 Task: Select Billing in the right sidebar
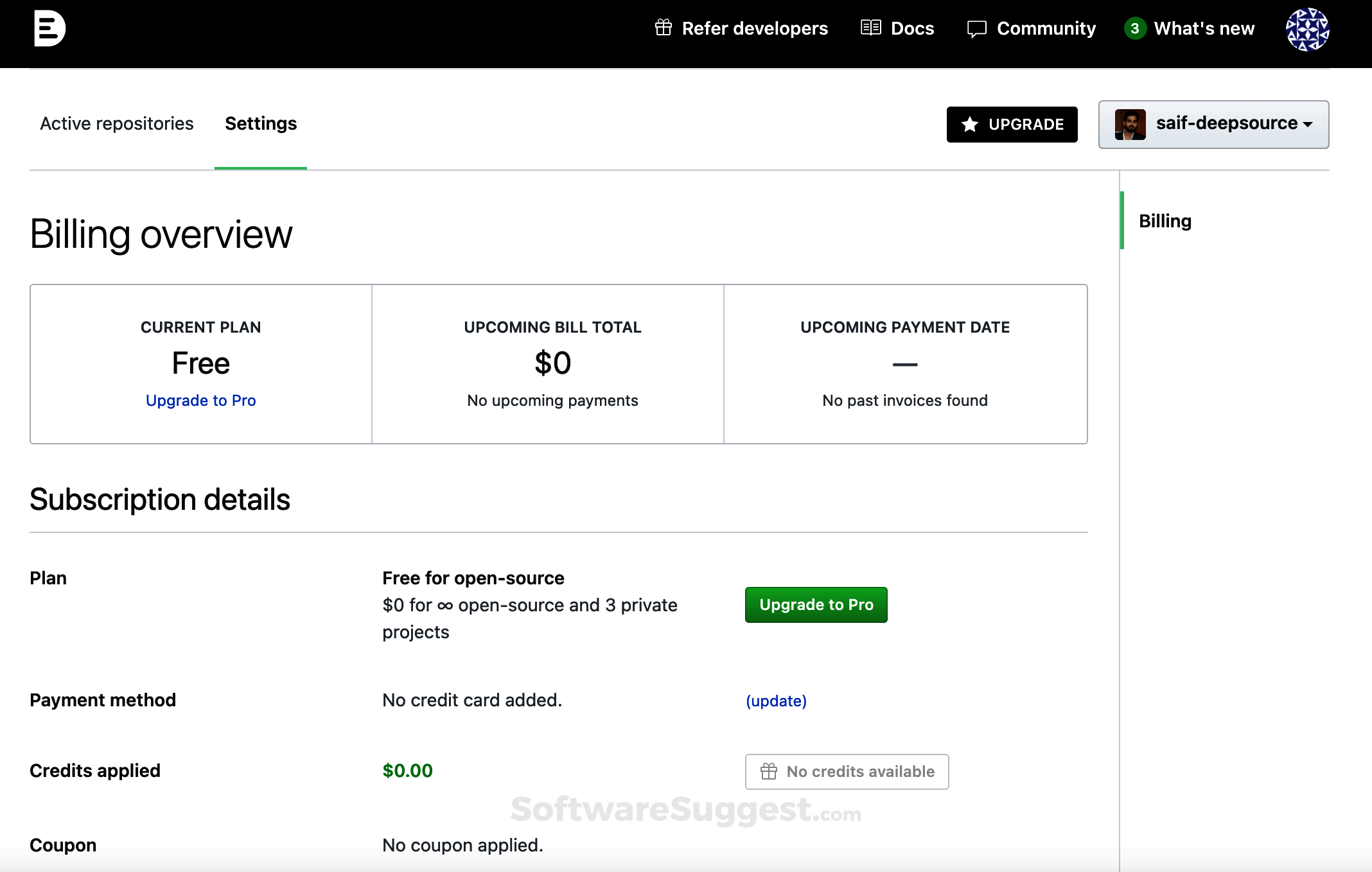[1165, 220]
